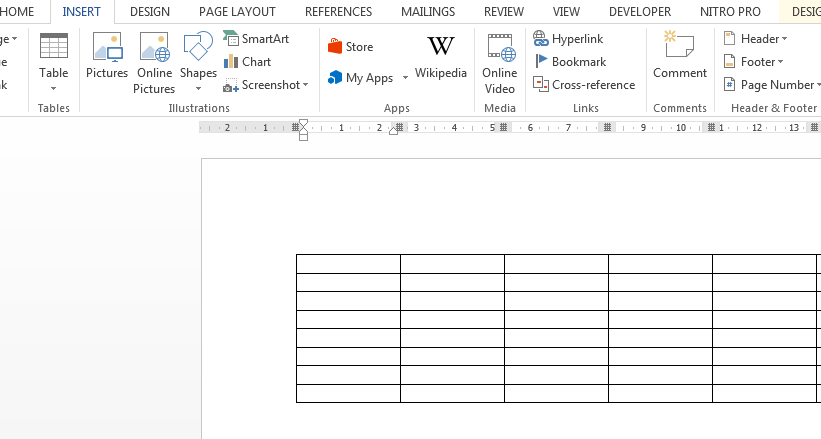The height and width of the screenshot is (439, 821).
Task: Click the Page Number icon
Action: (729, 84)
